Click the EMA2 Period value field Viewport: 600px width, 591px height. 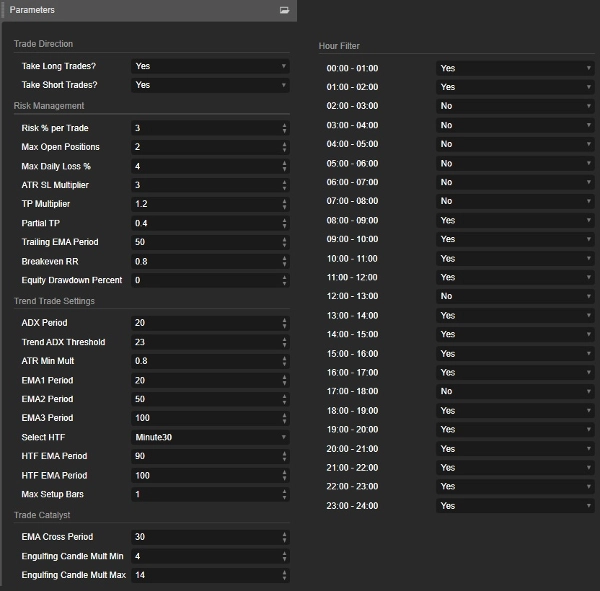point(210,399)
